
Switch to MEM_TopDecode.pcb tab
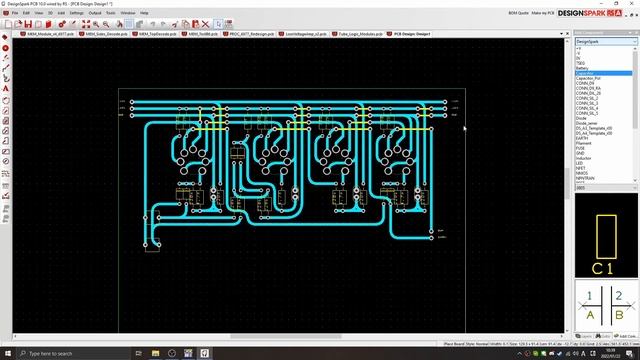tap(154, 34)
